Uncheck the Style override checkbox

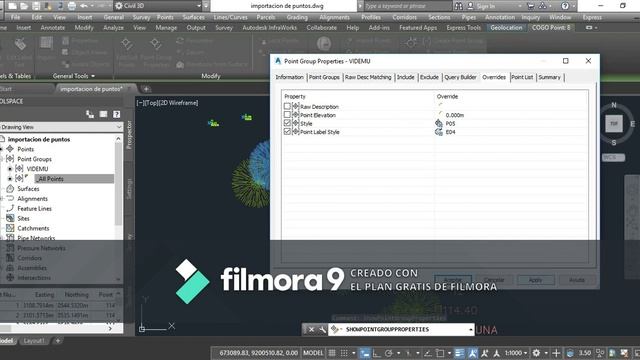tap(287, 123)
